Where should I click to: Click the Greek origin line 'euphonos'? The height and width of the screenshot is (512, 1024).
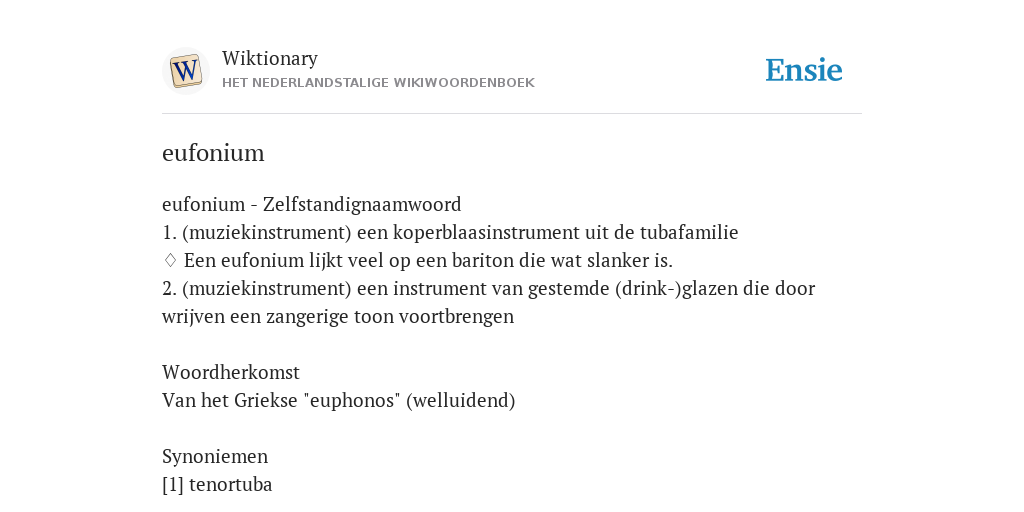(x=338, y=400)
